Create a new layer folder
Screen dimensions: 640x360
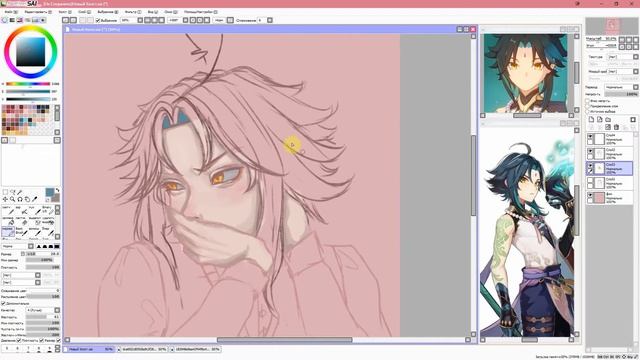[x=608, y=120]
